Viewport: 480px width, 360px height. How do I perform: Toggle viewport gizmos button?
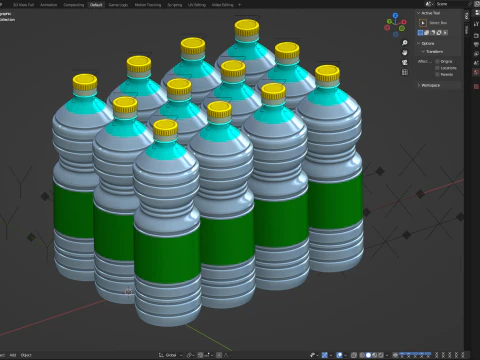click(325, 355)
